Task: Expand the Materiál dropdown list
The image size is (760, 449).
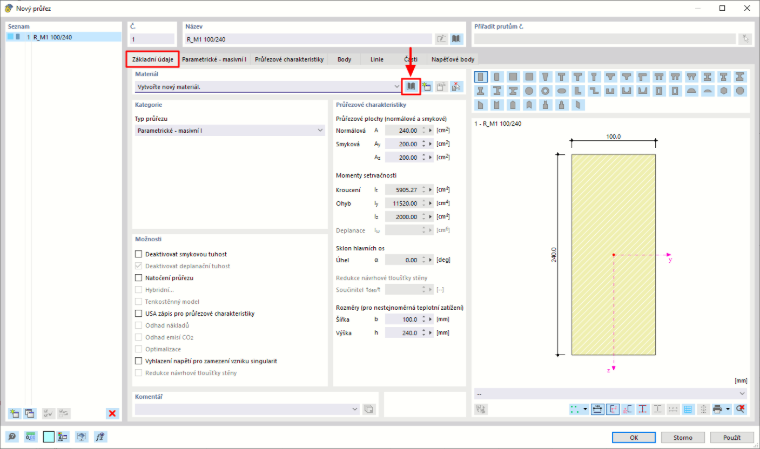Action: pyautogui.click(x=397, y=87)
